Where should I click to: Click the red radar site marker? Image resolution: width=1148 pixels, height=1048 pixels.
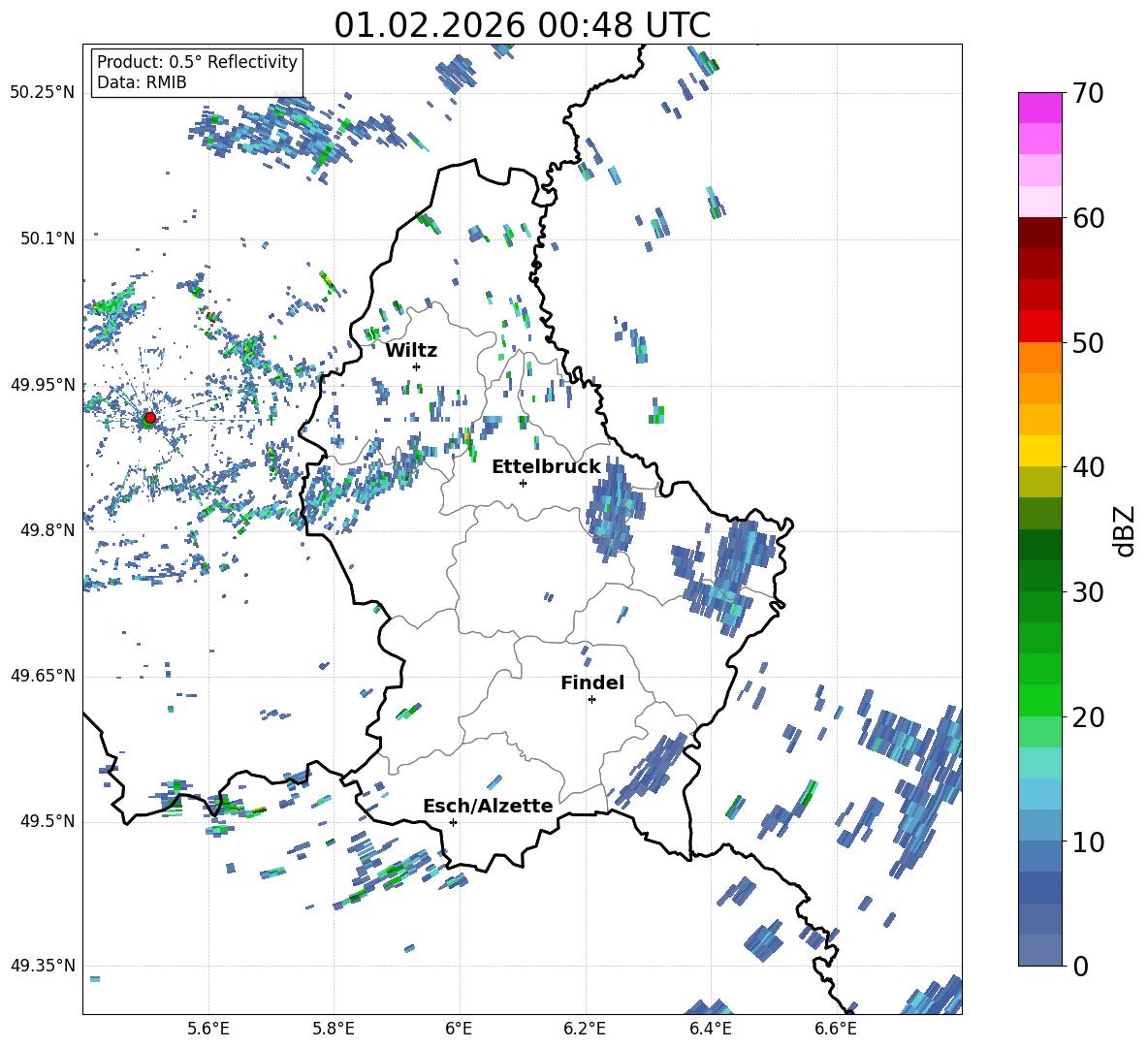tap(149, 418)
